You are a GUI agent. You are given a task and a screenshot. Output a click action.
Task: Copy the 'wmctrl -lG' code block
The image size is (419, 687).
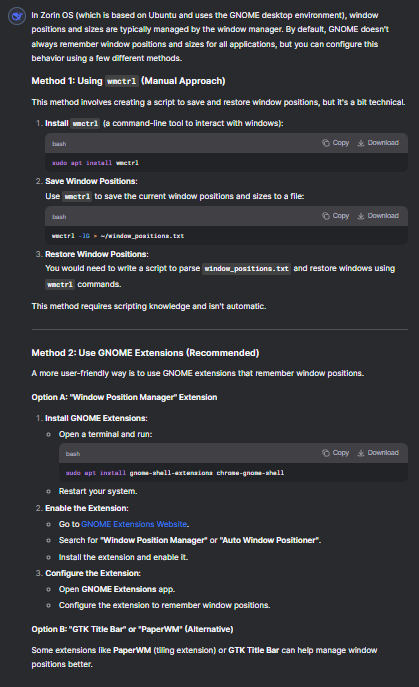(x=336, y=216)
